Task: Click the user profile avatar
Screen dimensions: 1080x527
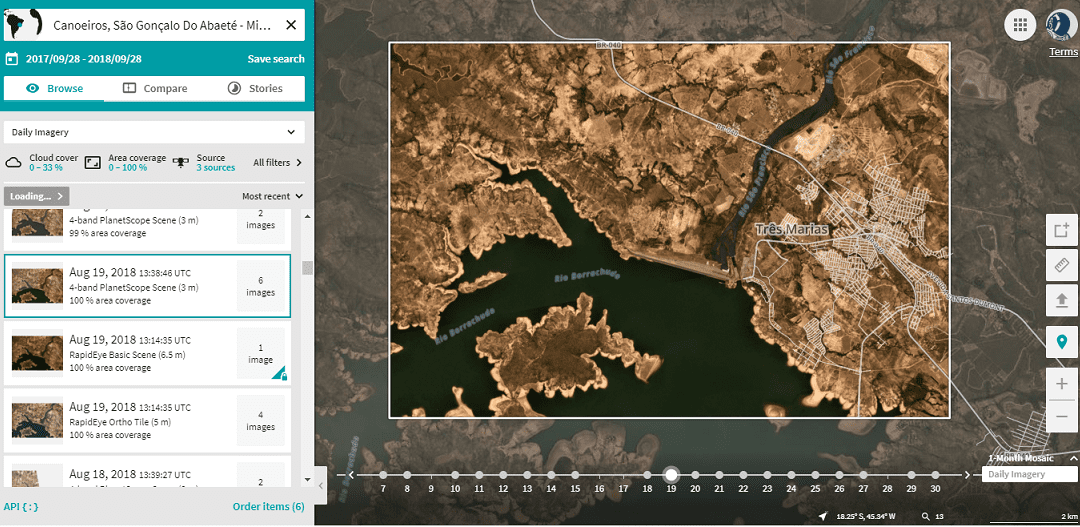Action: (1060, 25)
